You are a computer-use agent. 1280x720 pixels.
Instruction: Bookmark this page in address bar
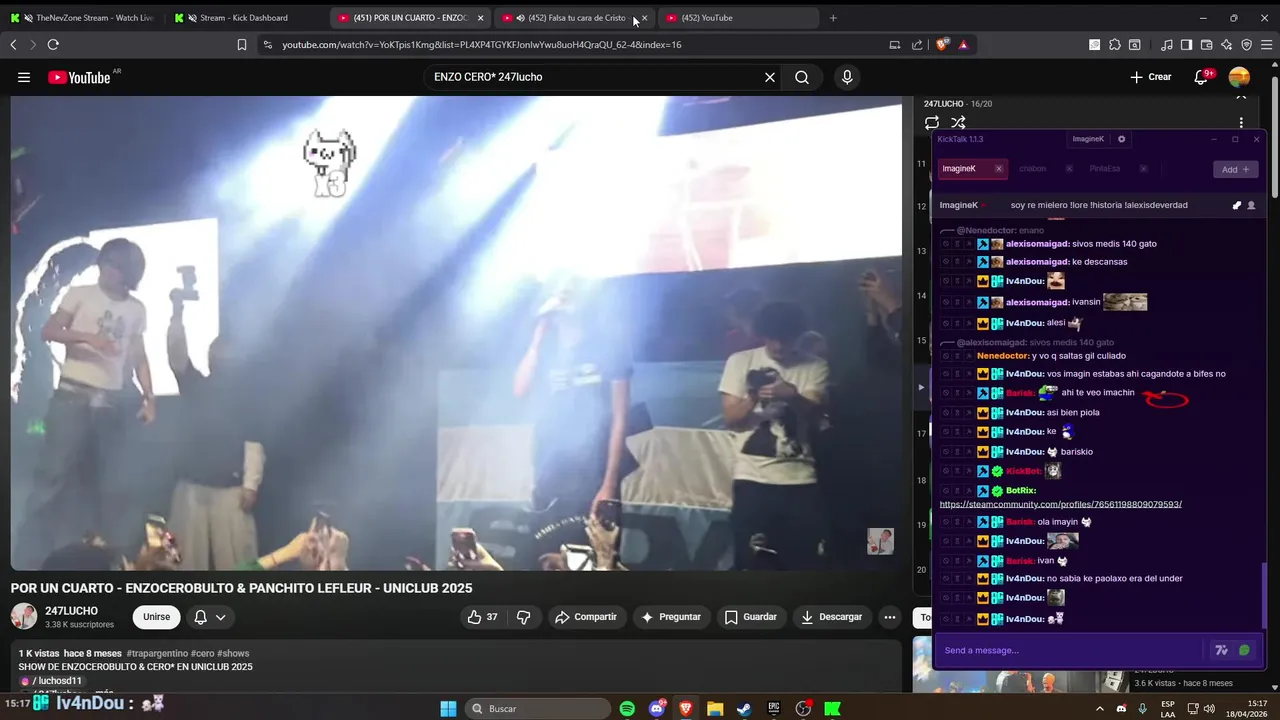coord(242,44)
